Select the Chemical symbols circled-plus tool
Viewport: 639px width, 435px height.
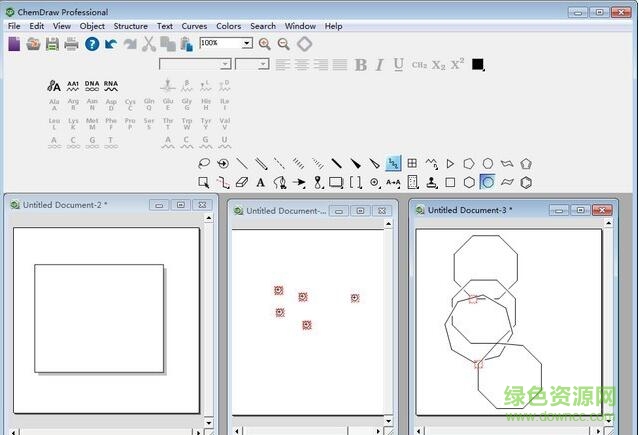[375, 182]
